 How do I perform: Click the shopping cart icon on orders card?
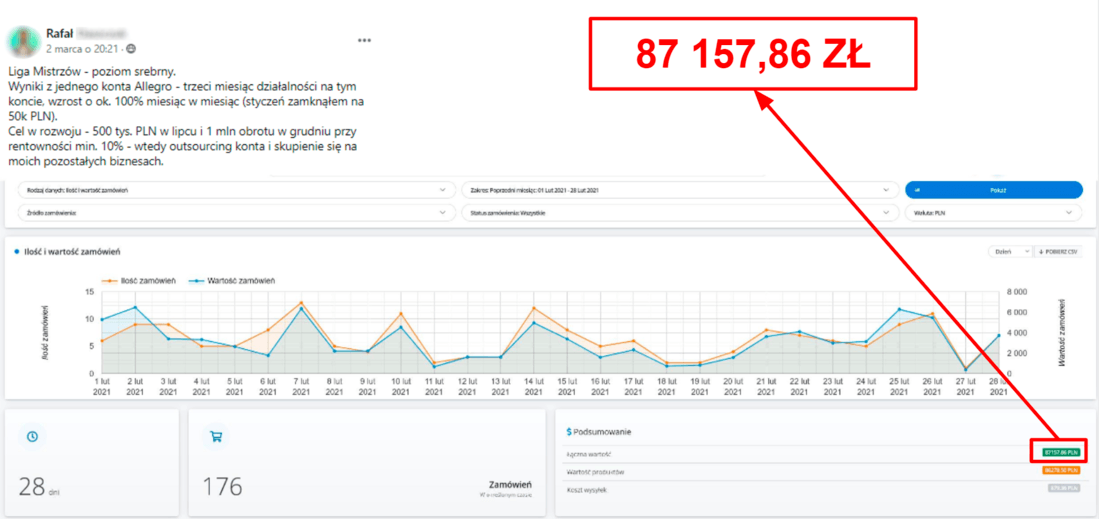(216, 436)
